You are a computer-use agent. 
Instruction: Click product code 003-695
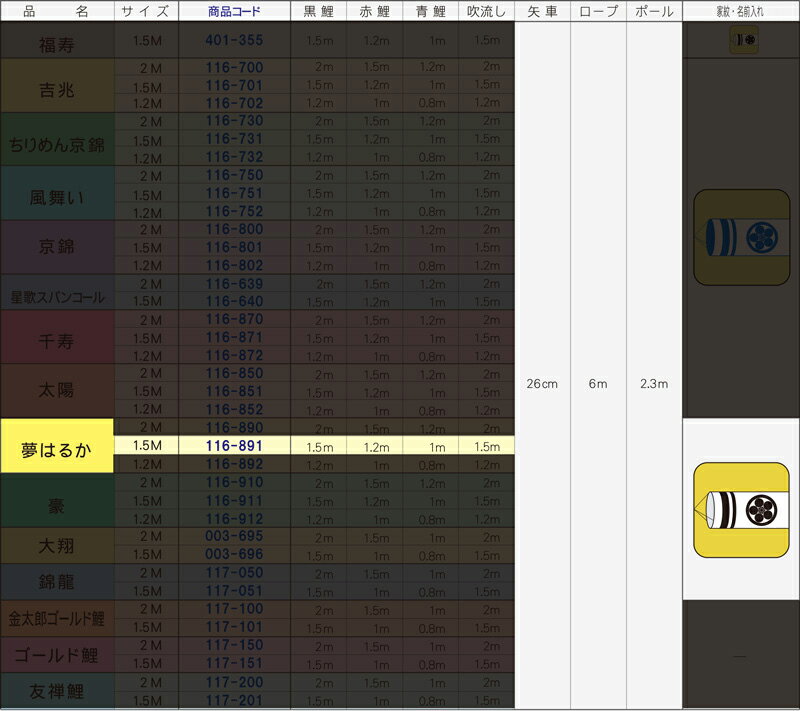tap(234, 537)
